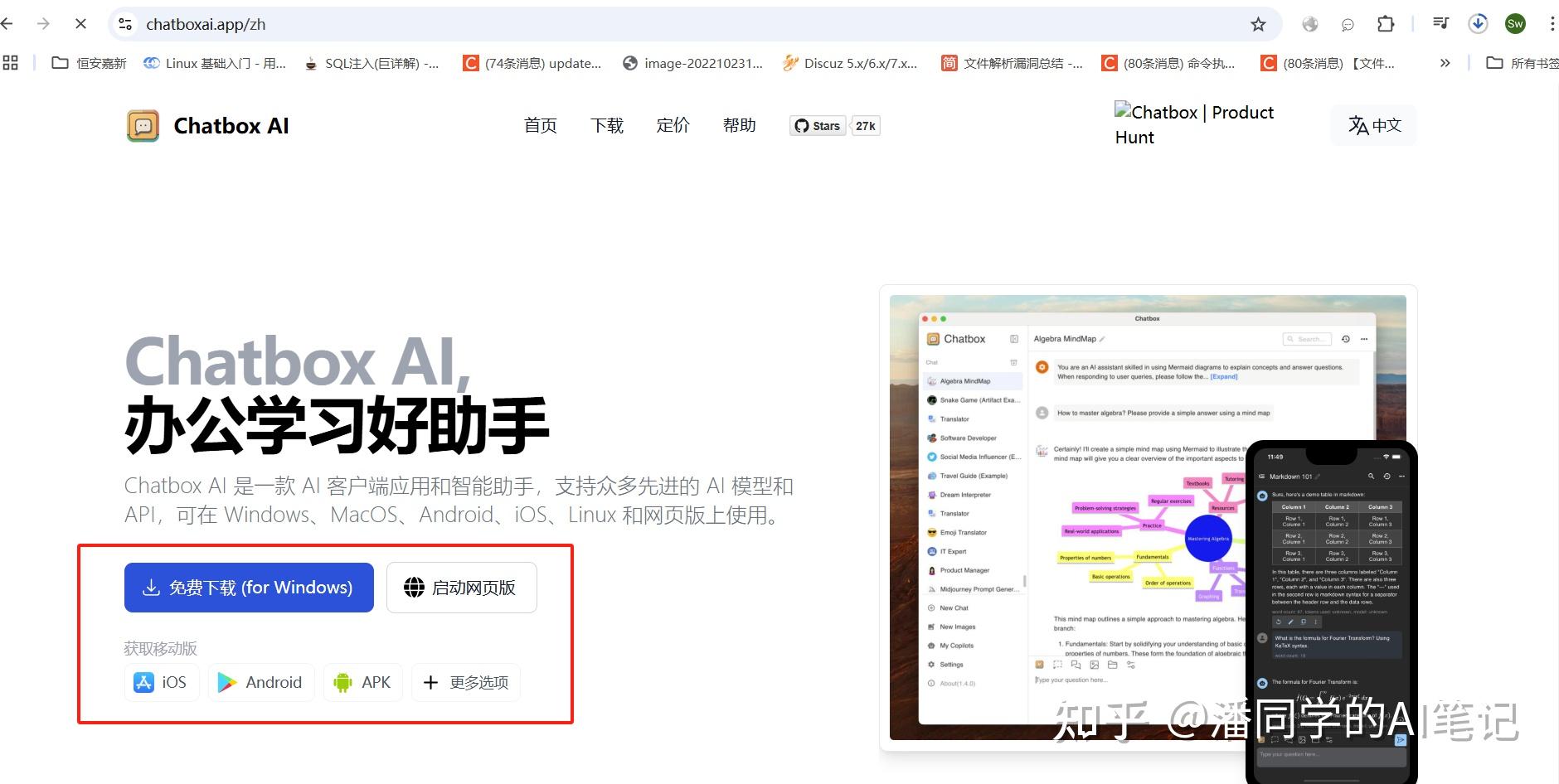Open the 定价 nav item
The width and height of the screenshot is (1559, 784).
coord(673,125)
